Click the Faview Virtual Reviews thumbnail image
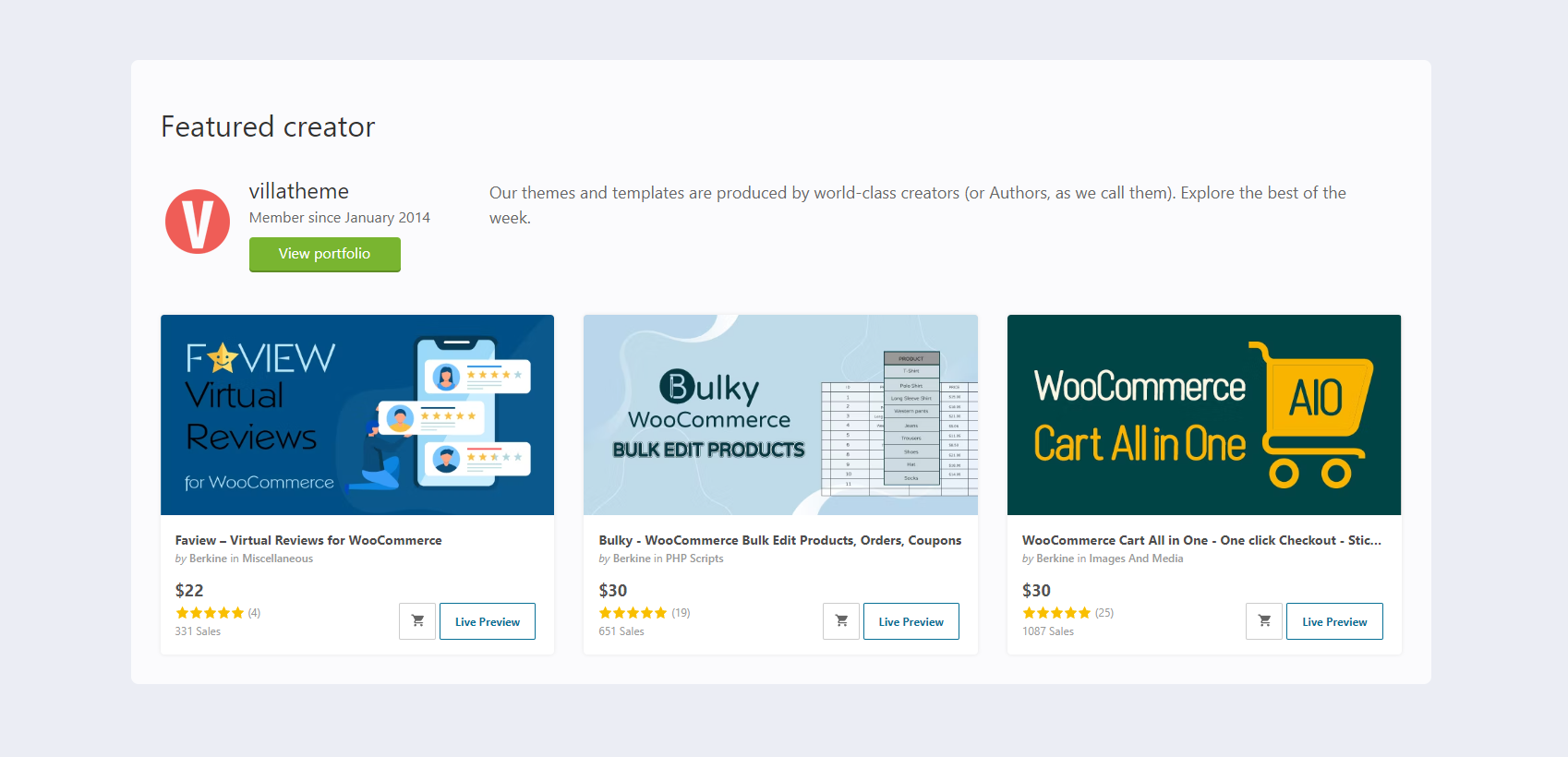Screen dimensions: 1568x757 pyautogui.click(x=357, y=415)
